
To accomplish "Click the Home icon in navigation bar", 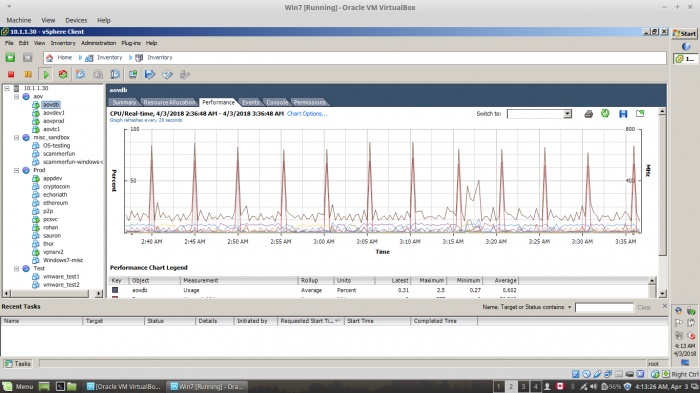I will click(50, 58).
